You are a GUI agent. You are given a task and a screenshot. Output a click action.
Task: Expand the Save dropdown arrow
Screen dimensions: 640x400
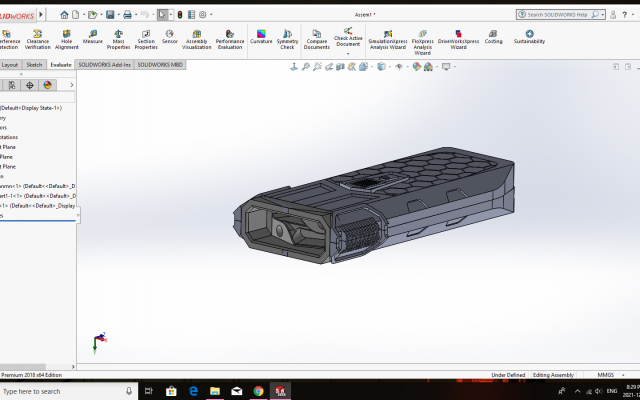(x=119, y=15)
